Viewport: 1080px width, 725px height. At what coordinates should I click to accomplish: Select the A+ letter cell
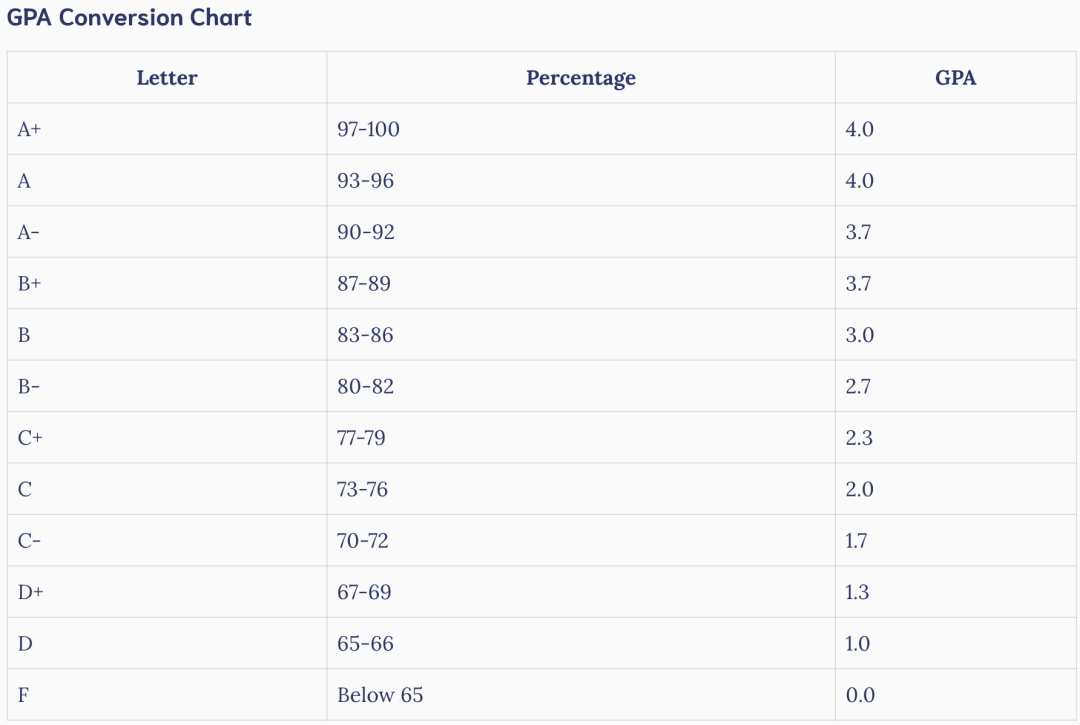pos(30,129)
